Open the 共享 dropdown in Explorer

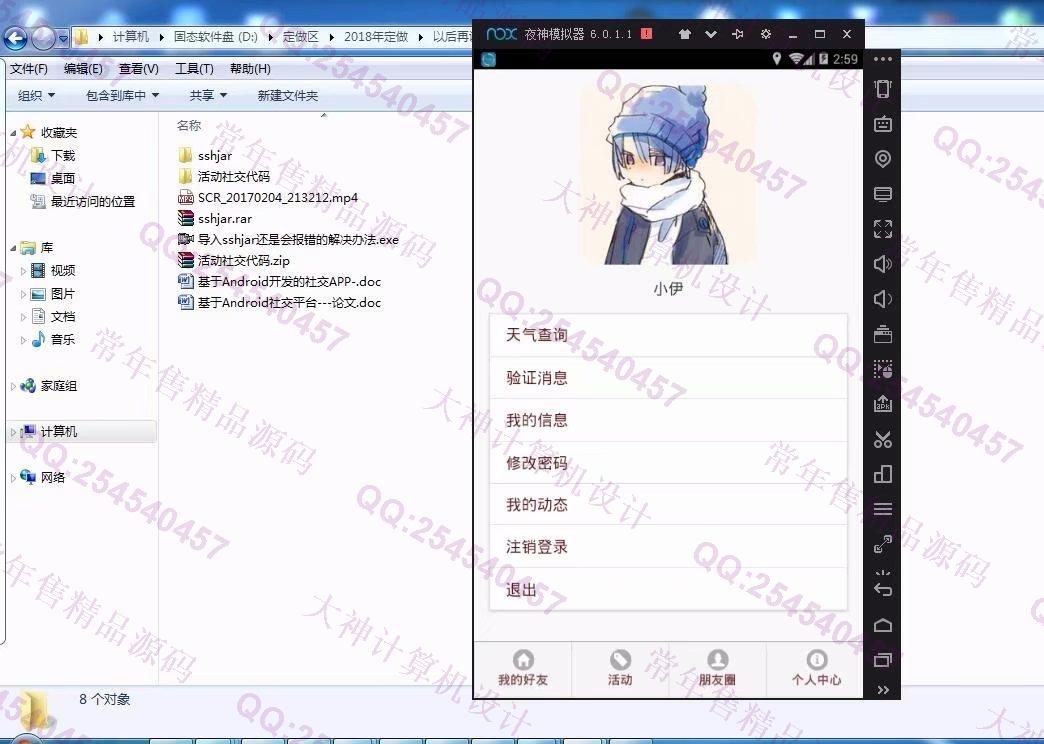(208, 95)
